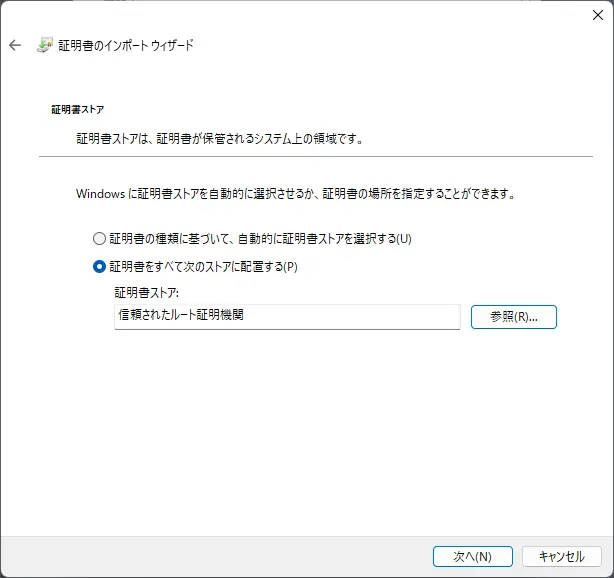614x578 pixels.
Task: Click the certificate import wizard icon
Action: (45, 46)
